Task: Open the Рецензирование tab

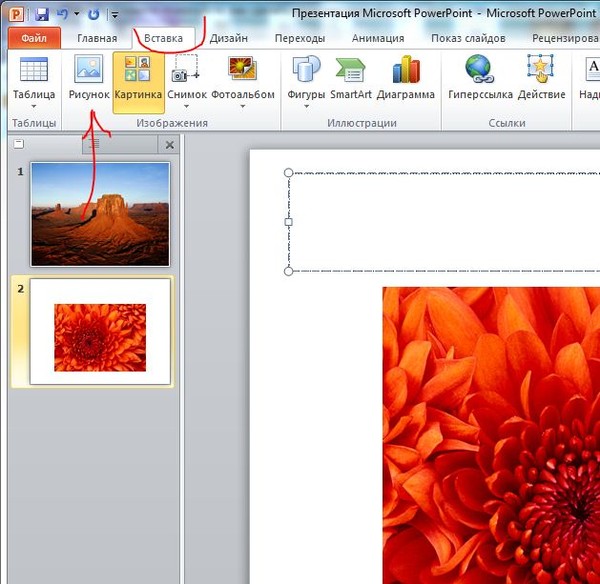Action: coord(565,38)
